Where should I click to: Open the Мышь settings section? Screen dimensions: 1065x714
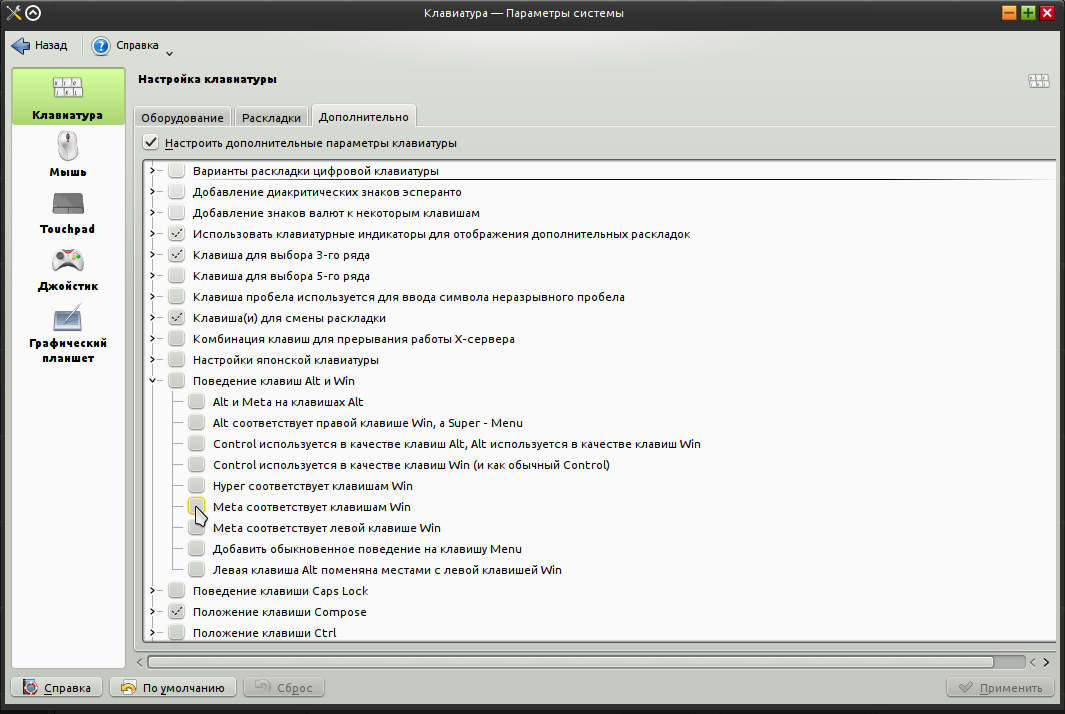point(68,154)
